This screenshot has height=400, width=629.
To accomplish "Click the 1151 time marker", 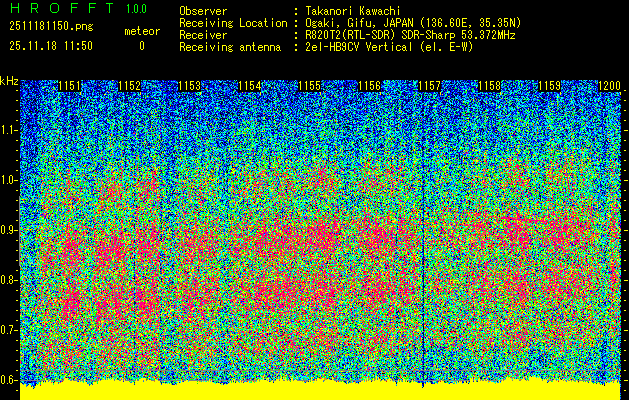I will tap(69, 87).
